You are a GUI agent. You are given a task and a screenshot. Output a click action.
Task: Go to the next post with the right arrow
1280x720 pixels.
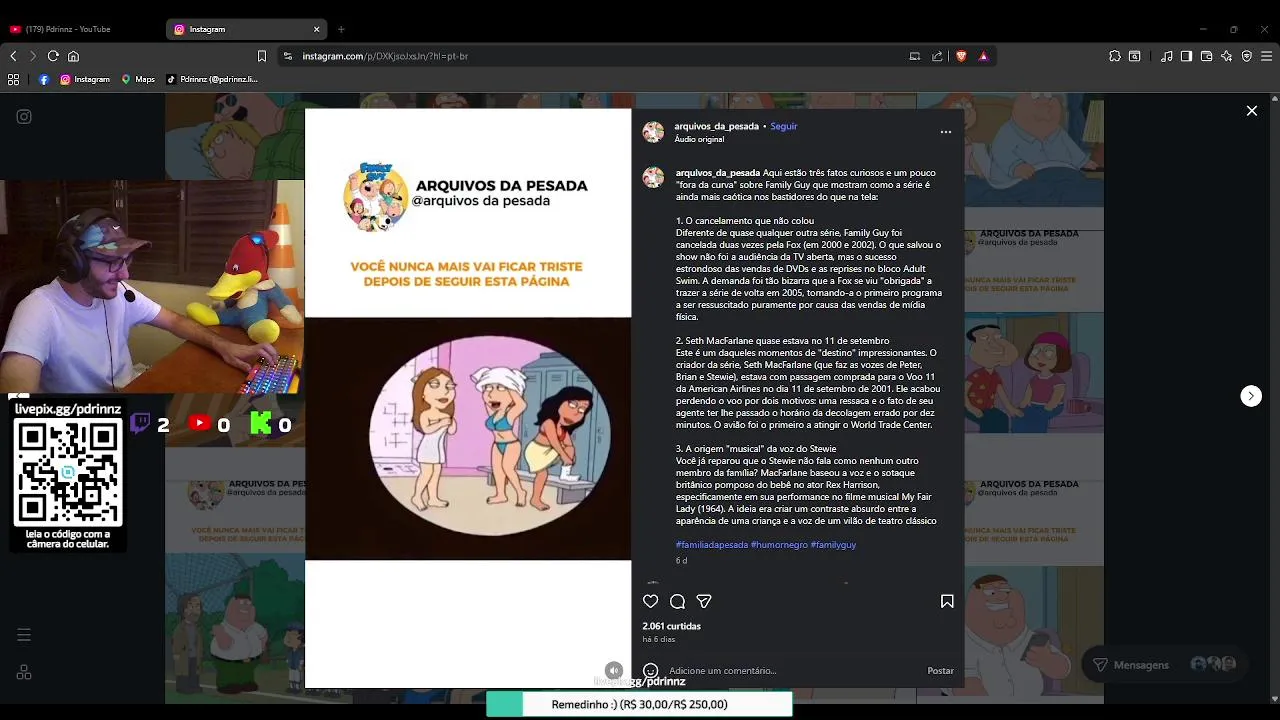point(1251,396)
